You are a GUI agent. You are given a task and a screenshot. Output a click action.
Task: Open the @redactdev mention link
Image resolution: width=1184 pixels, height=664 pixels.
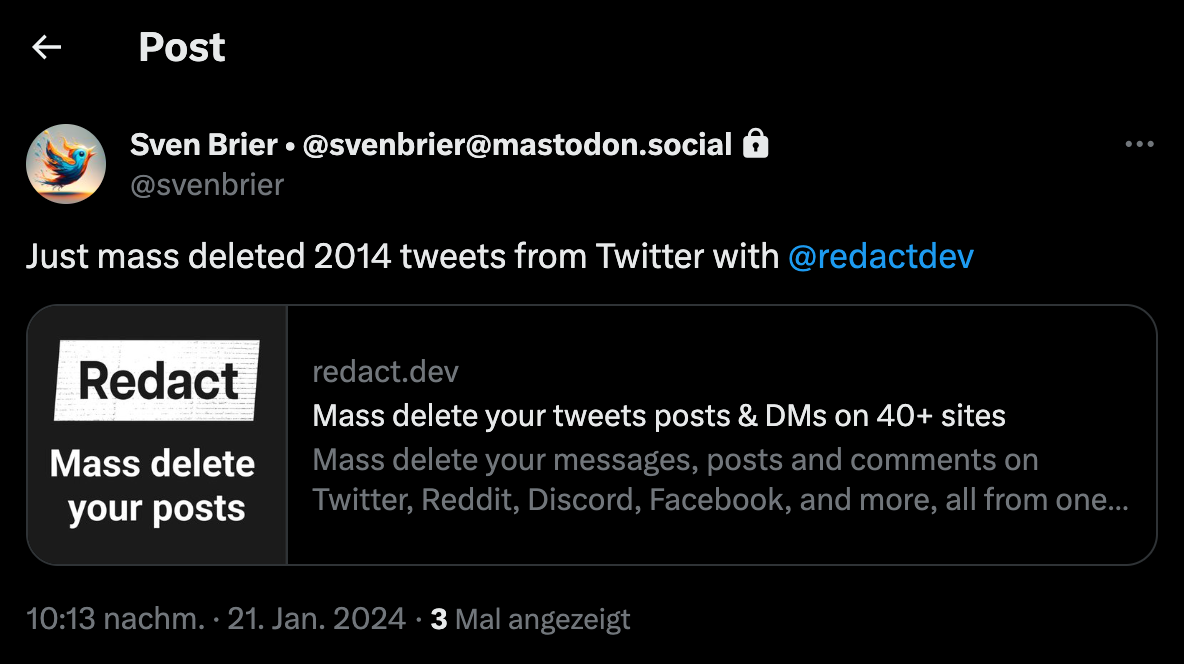click(x=880, y=257)
